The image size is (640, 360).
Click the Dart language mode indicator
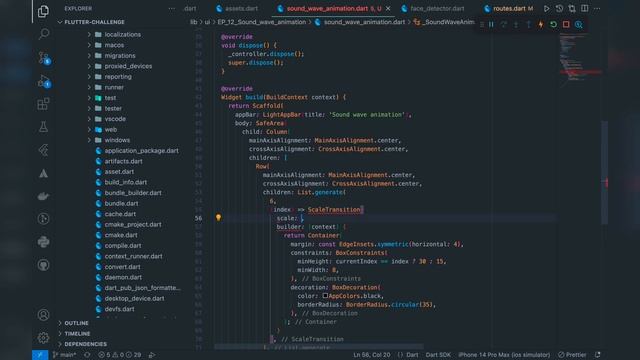412,355
